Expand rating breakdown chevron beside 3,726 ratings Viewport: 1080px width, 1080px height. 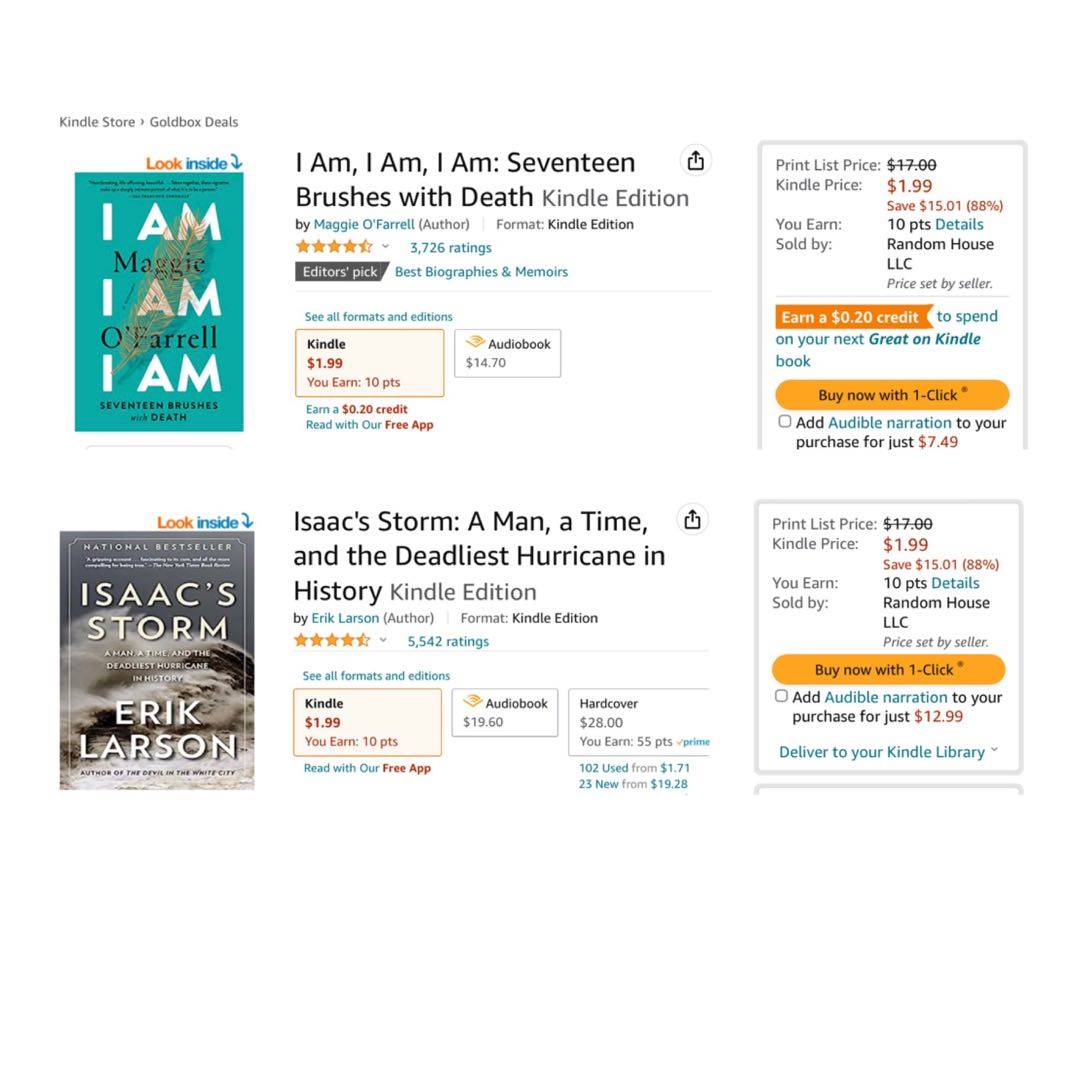pyautogui.click(x=385, y=246)
